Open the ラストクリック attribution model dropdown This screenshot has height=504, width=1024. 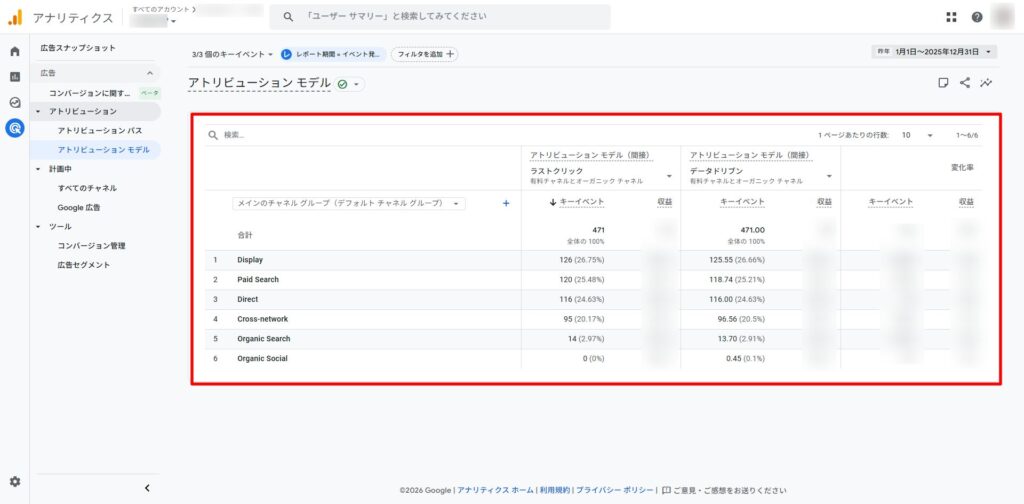(669, 176)
